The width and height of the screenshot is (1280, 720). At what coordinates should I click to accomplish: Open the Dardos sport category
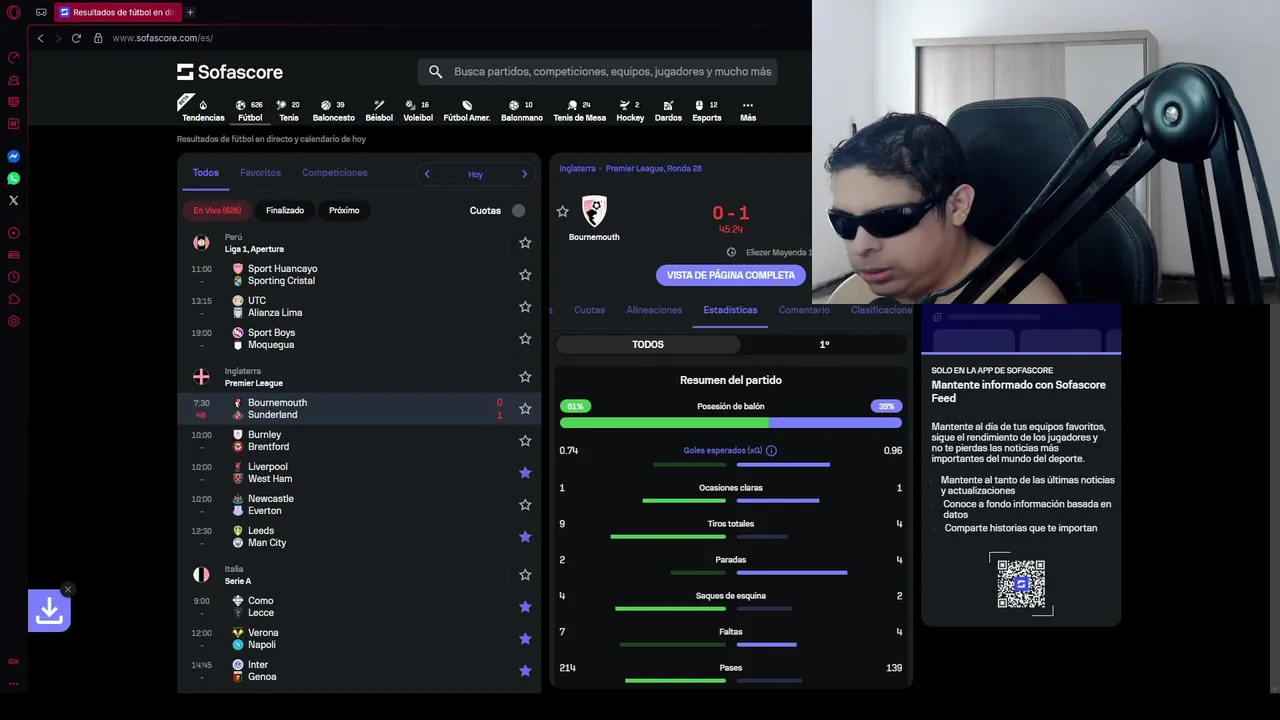tap(668, 110)
